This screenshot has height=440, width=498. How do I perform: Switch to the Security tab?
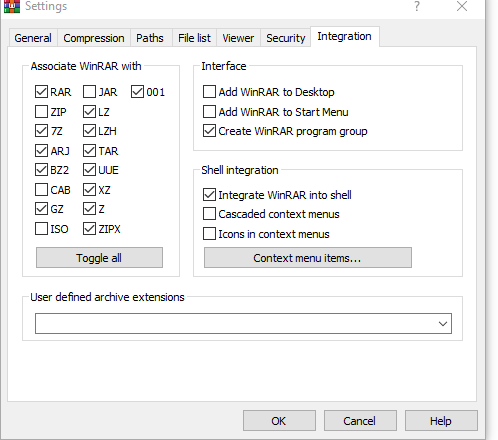(x=286, y=38)
